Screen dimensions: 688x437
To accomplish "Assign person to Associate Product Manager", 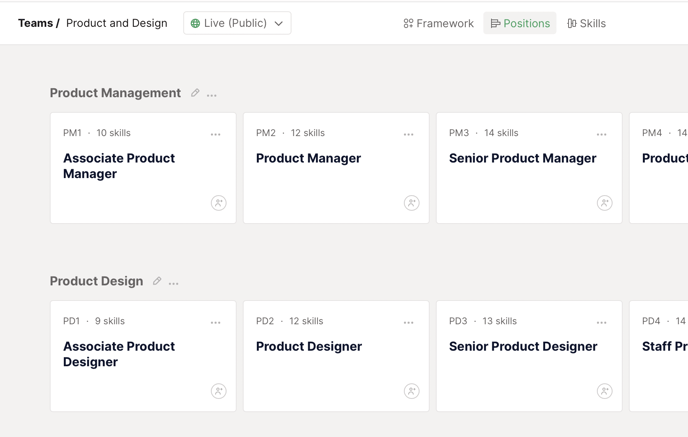I will (218, 203).
